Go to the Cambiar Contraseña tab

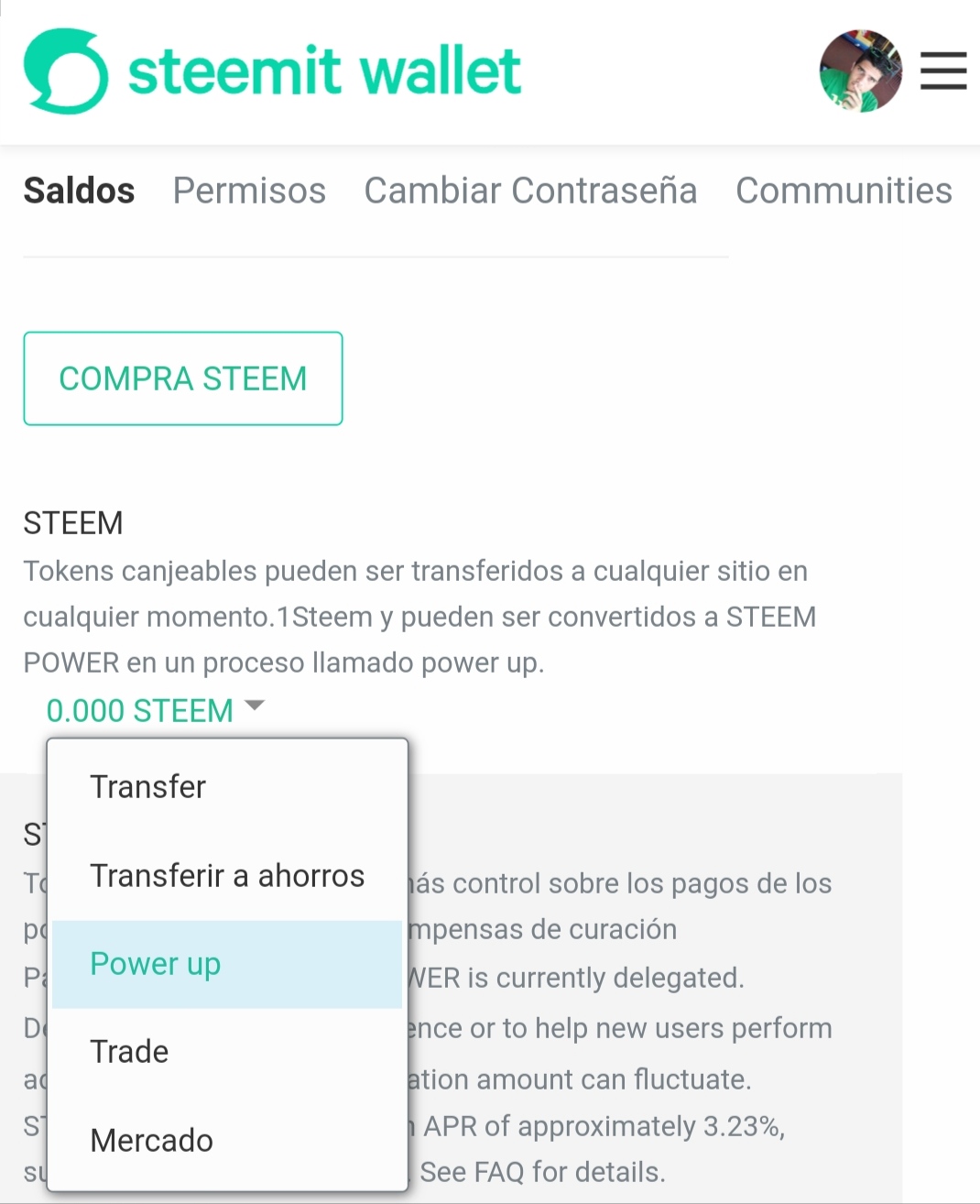tap(530, 191)
